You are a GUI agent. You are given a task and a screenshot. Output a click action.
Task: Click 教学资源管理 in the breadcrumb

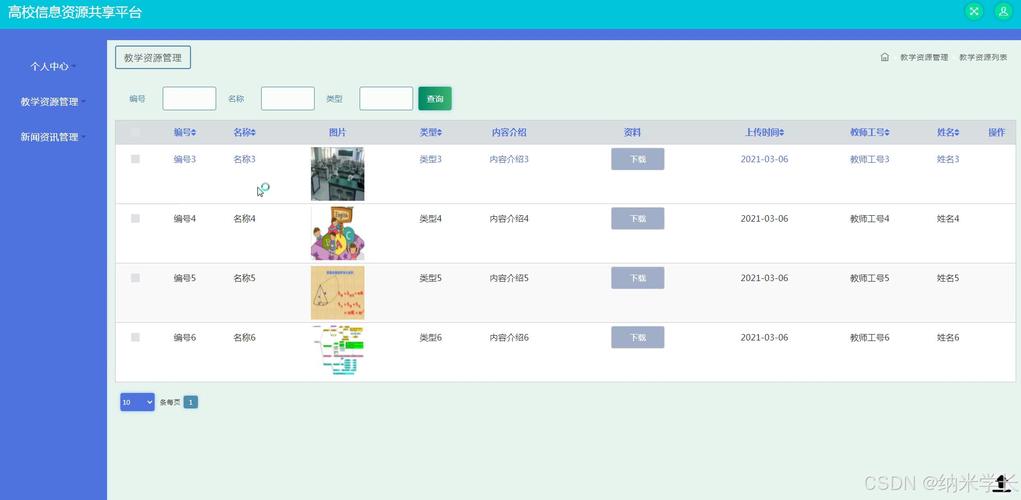[x=924, y=57]
